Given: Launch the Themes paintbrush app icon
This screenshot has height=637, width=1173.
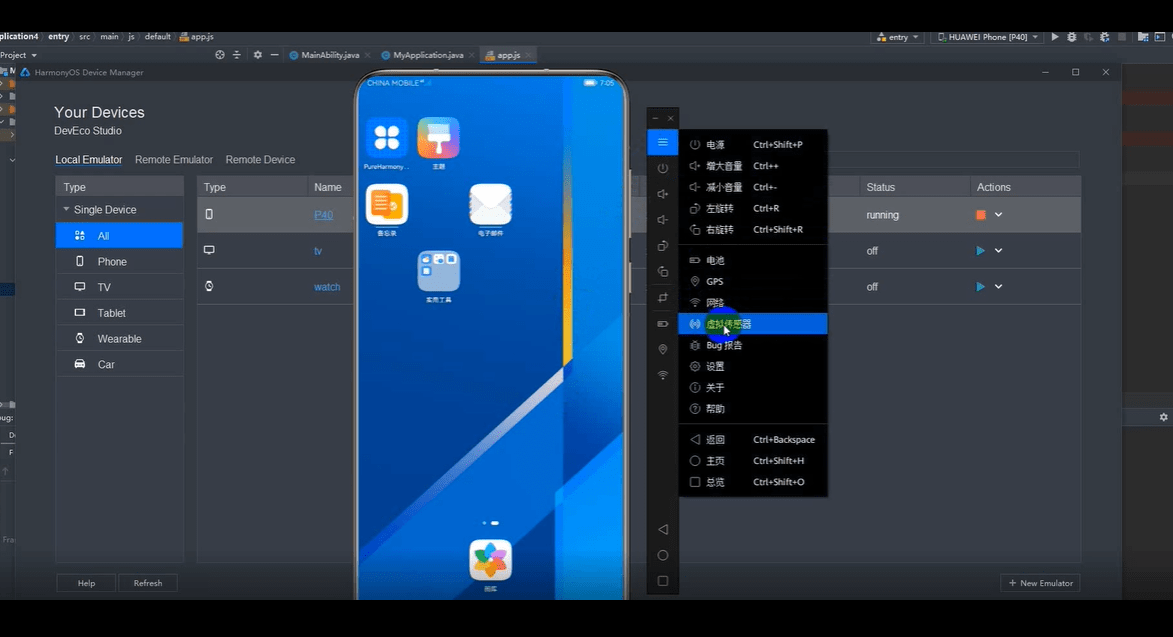Looking at the screenshot, I should pyautogui.click(x=438, y=138).
